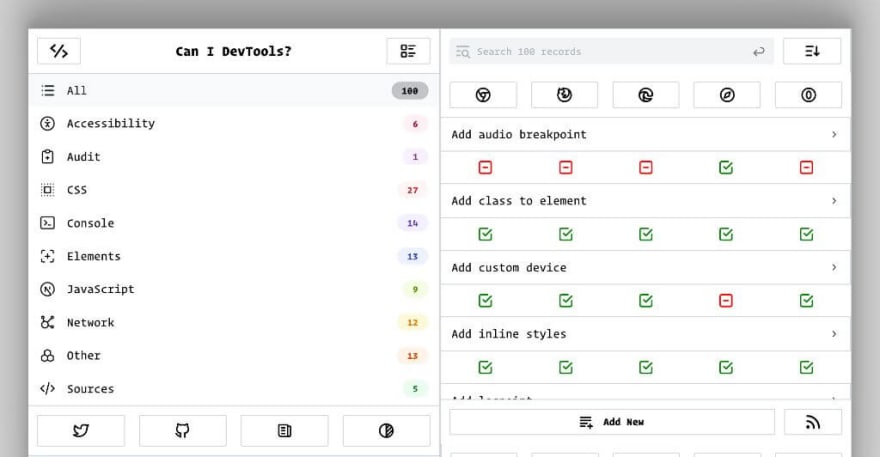Open the Add custom device feature
This screenshot has width=880, height=457.
click(x=645, y=267)
